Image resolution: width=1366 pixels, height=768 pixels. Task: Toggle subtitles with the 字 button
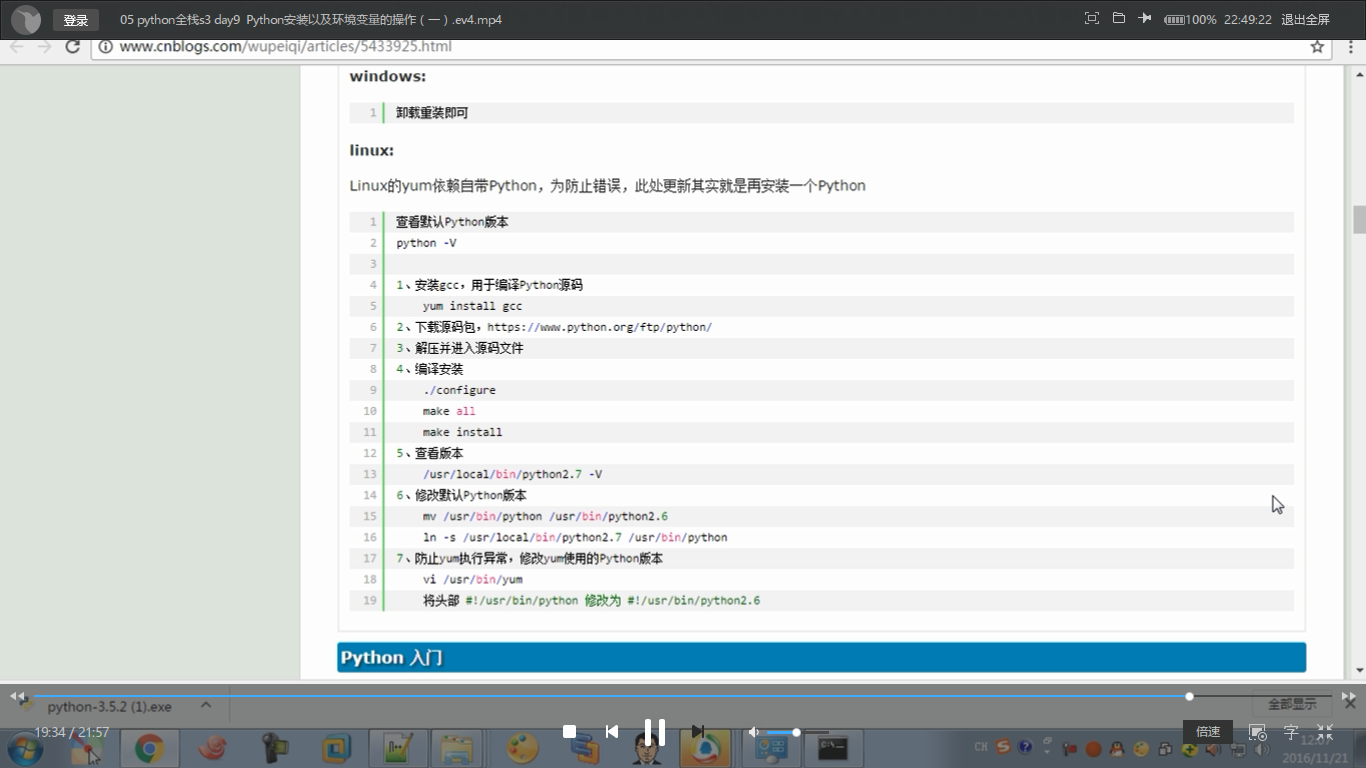(x=1291, y=732)
